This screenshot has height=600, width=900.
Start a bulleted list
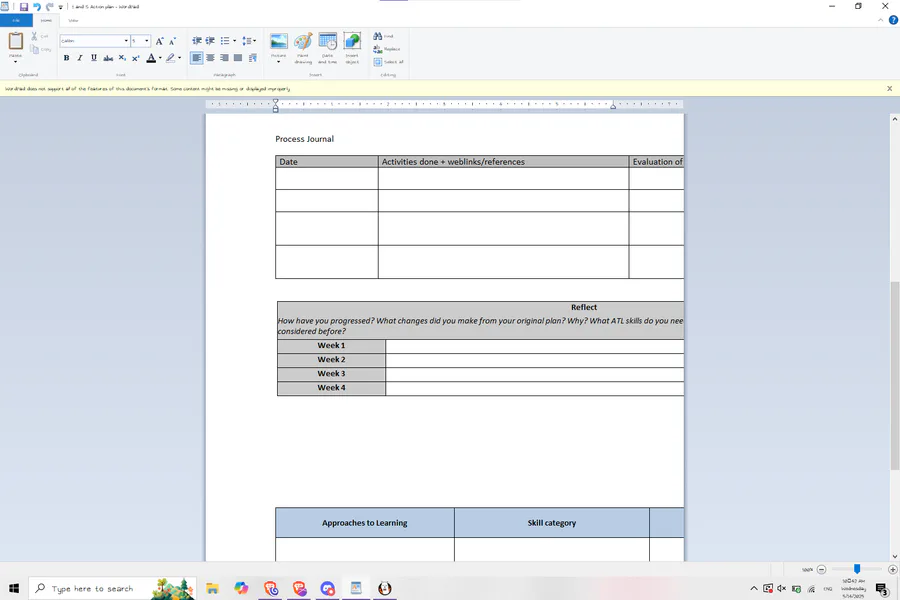[225, 41]
